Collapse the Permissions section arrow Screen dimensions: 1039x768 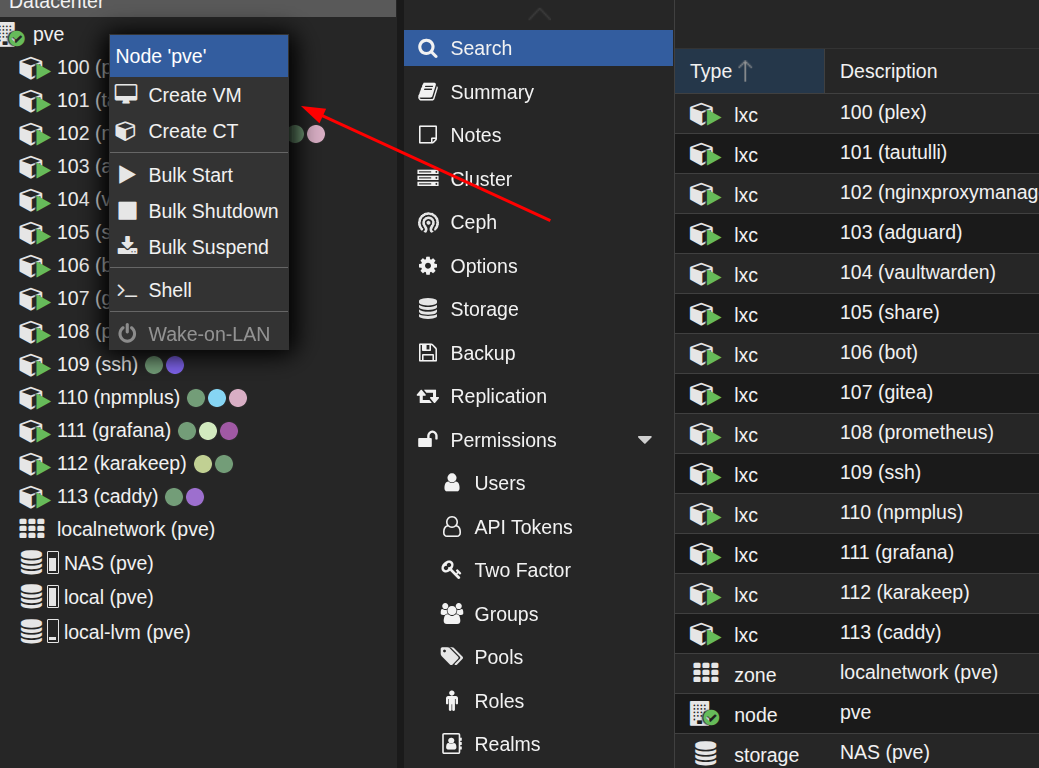coord(645,440)
